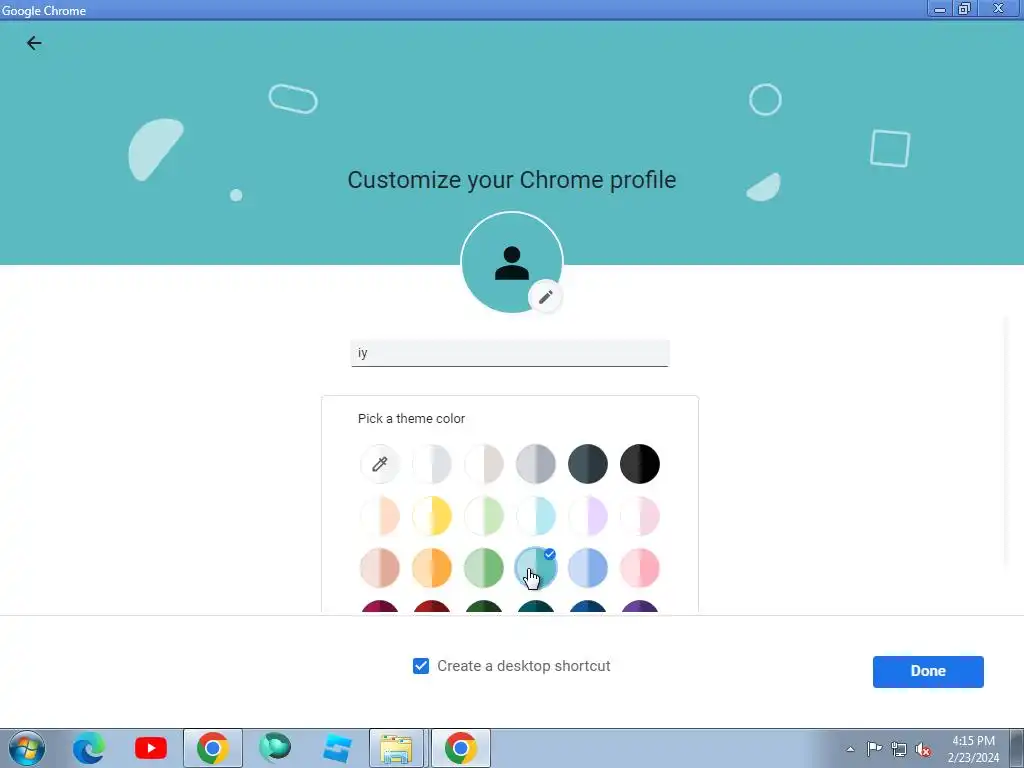Click the Done button
The image size is (1024, 768).
(x=928, y=671)
